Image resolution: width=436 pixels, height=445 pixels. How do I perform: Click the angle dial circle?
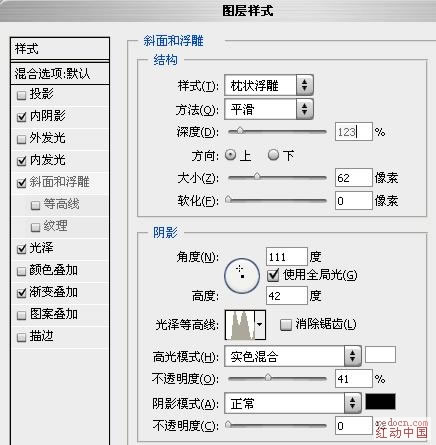click(x=242, y=276)
